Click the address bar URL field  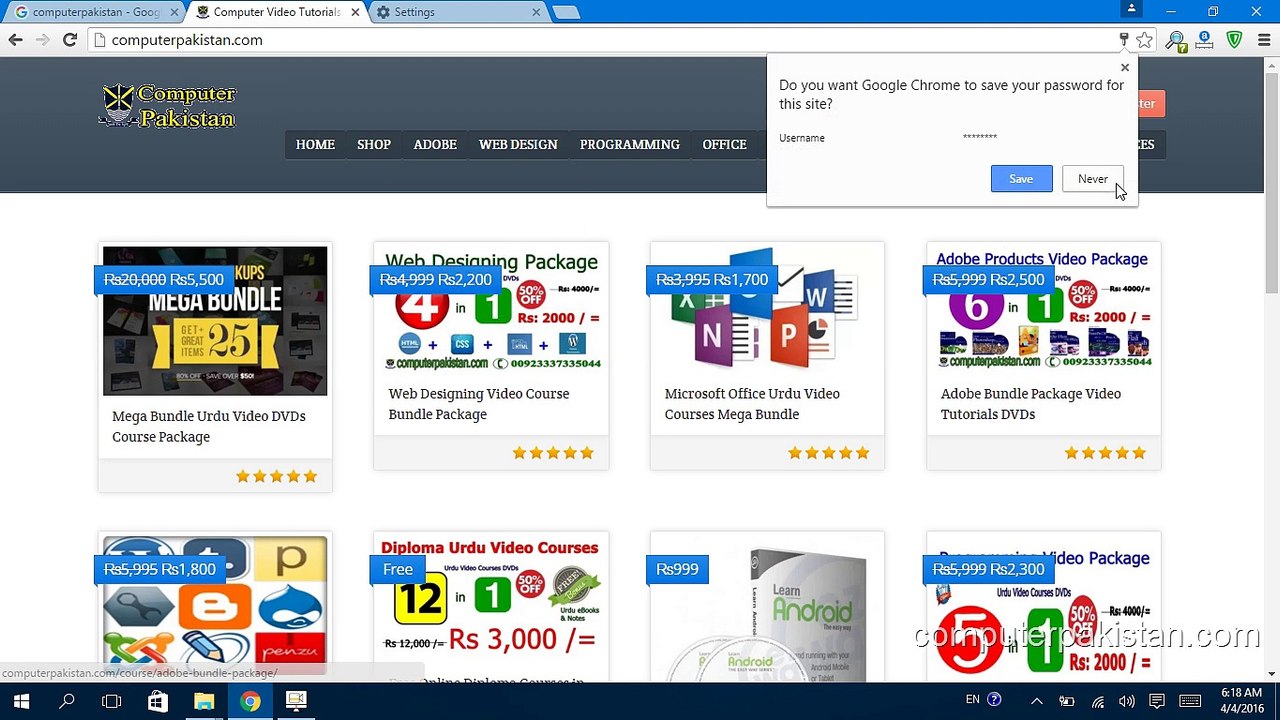tap(600, 40)
